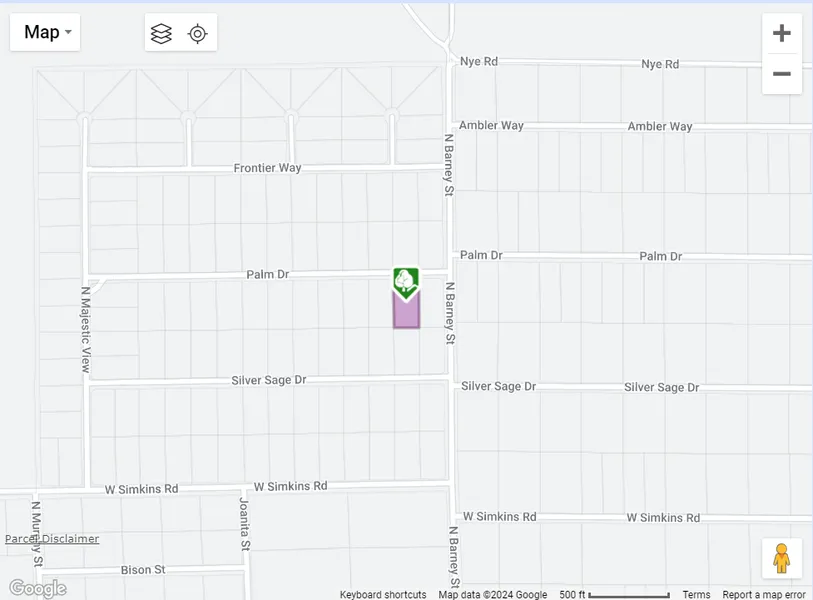
Task: Open the Map type dropdown
Action: coord(45,32)
